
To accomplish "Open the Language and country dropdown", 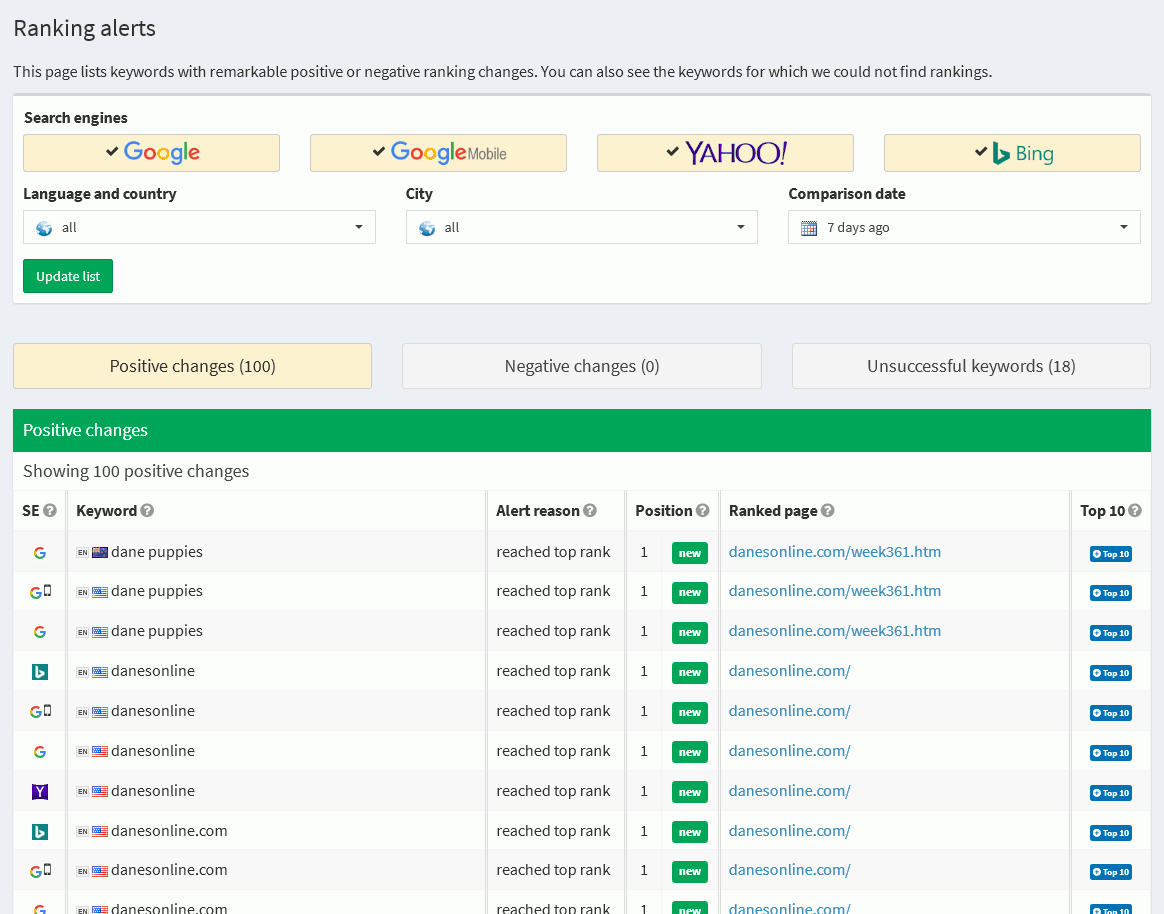I will point(199,227).
